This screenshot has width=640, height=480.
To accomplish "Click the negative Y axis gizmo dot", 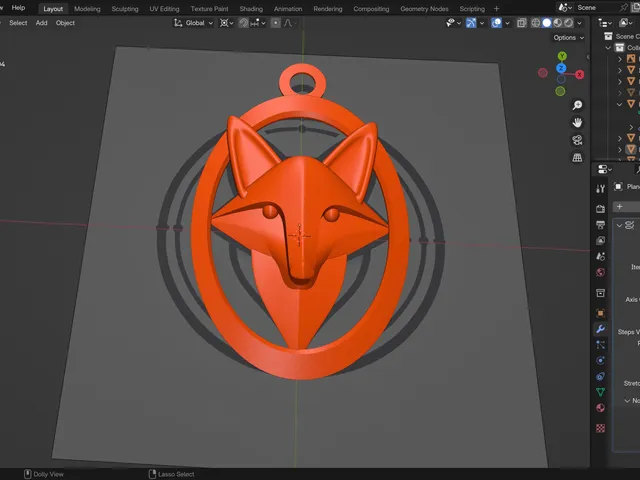I will pyautogui.click(x=560, y=91).
